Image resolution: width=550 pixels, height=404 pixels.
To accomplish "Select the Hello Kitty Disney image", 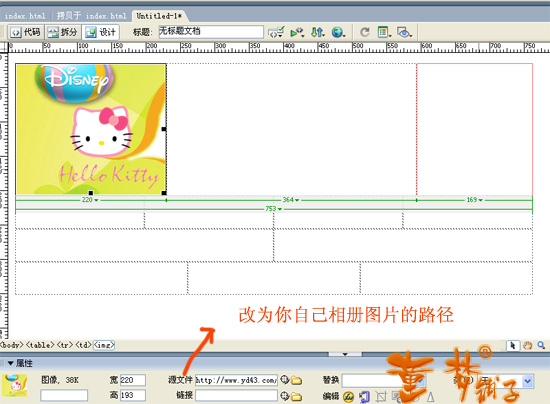I will (x=91, y=129).
